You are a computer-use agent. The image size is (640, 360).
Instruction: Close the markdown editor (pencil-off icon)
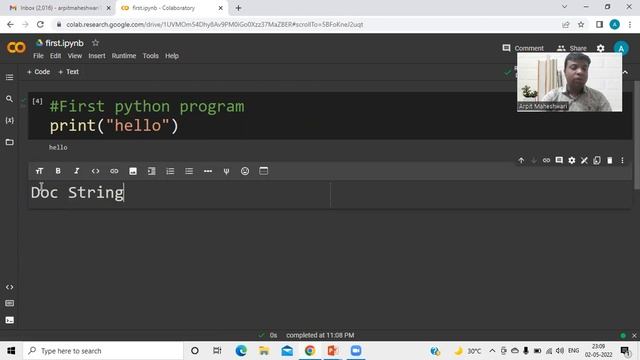tap(584, 160)
